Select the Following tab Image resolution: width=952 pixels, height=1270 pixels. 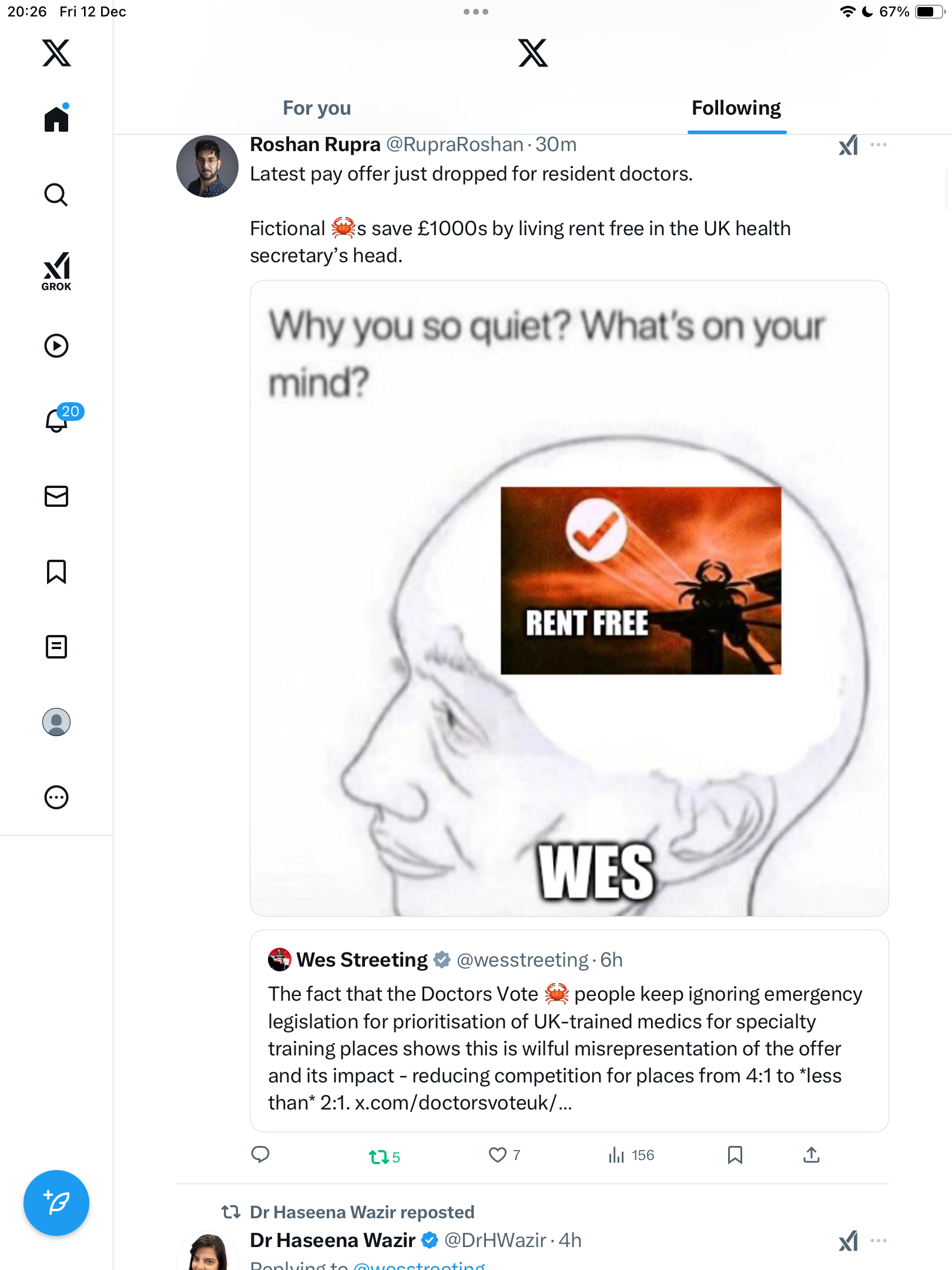point(736,108)
